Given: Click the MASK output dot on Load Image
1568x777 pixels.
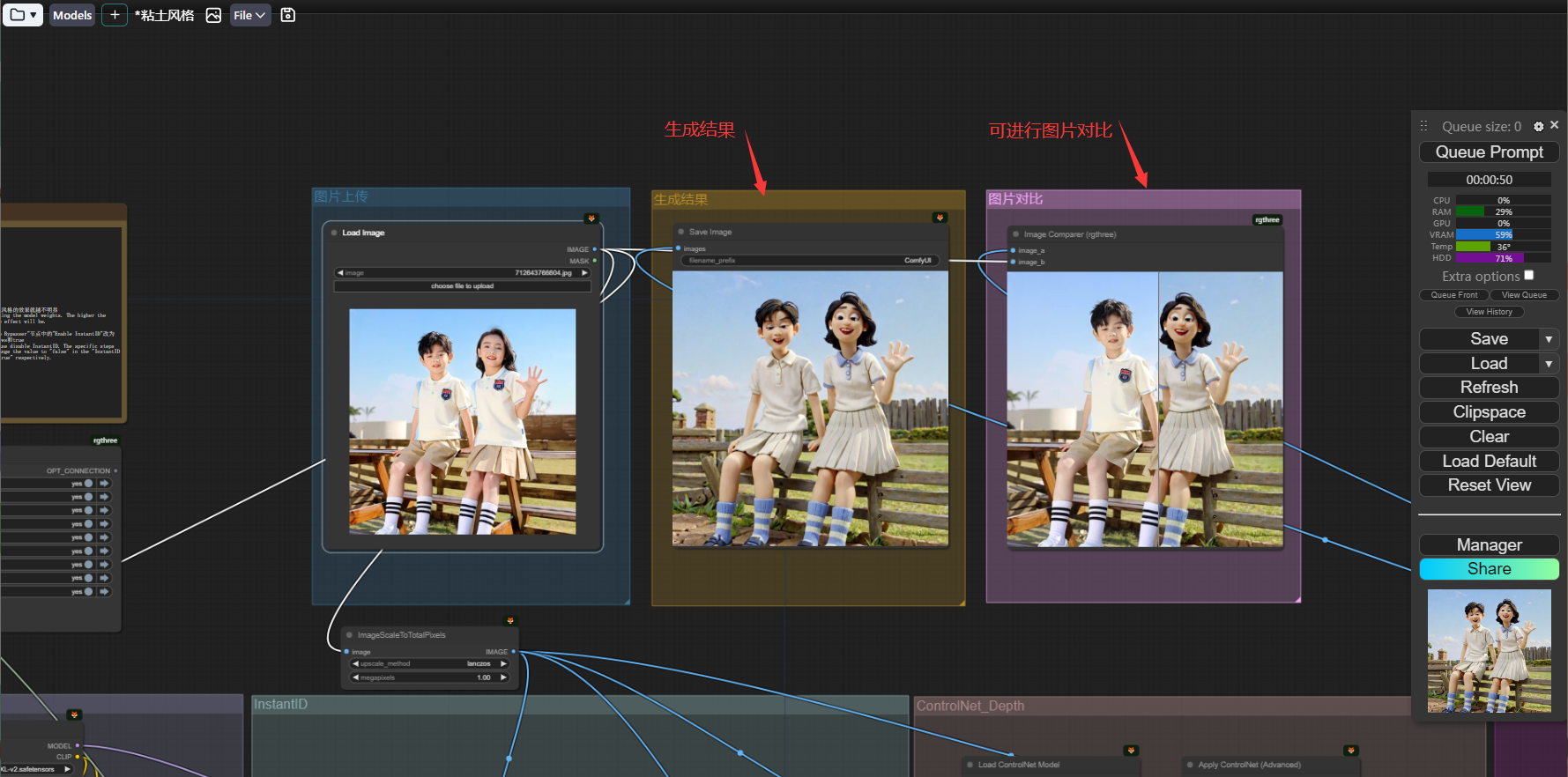Looking at the screenshot, I should coord(594,261).
